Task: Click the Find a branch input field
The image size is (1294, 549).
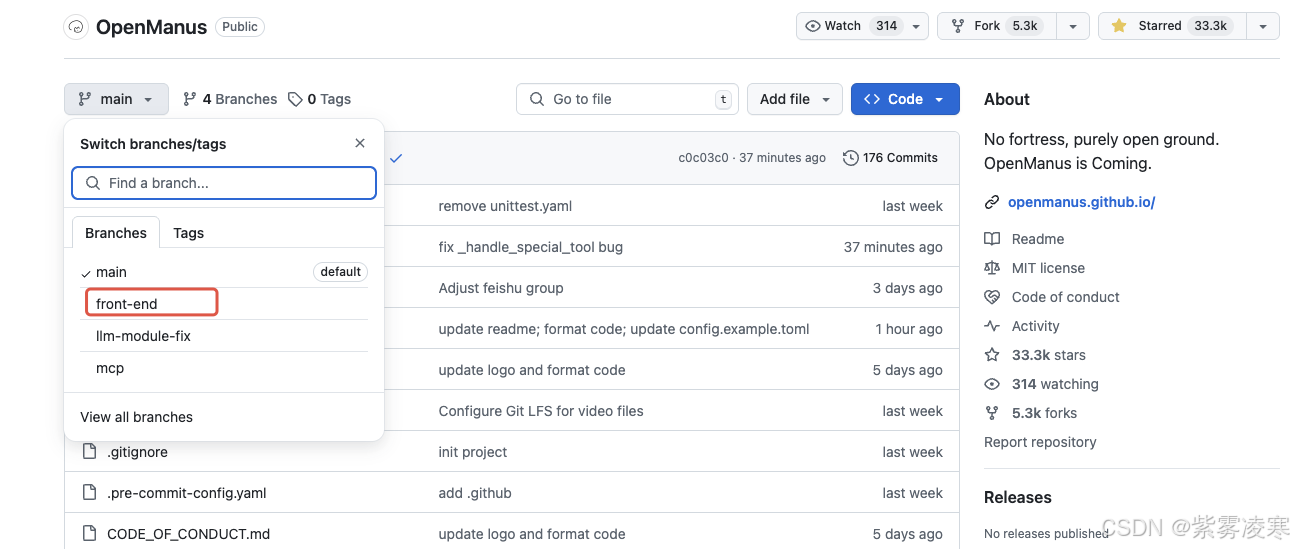Action: (x=224, y=183)
